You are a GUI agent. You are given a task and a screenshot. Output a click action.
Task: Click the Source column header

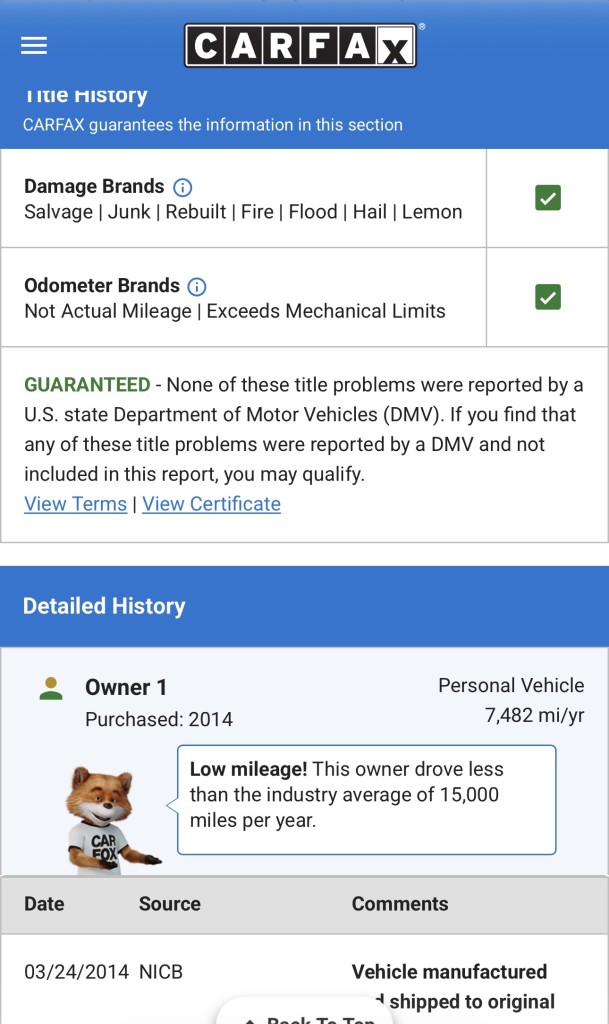click(169, 904)
